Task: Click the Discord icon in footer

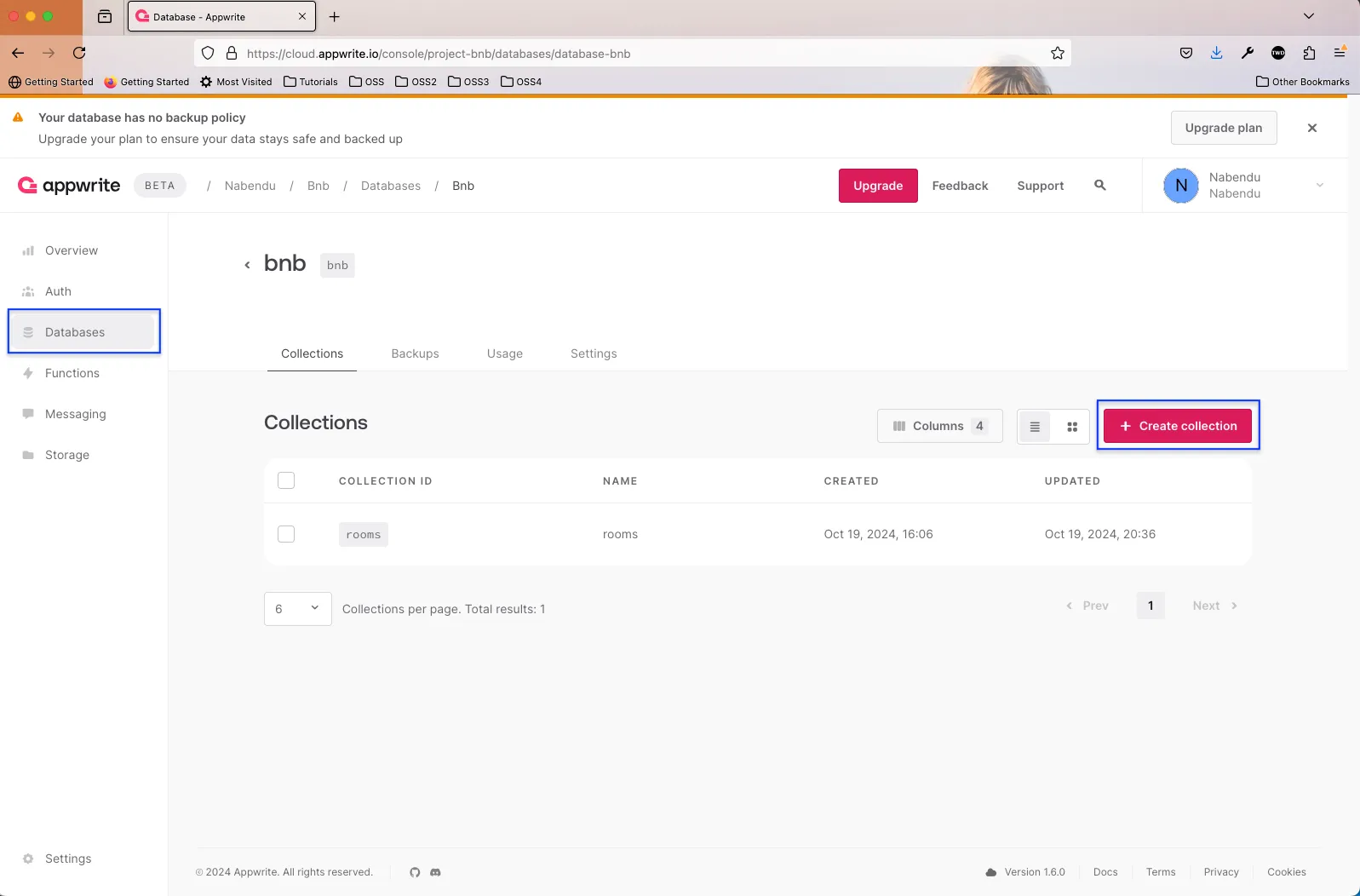Action: pos(435,872)
